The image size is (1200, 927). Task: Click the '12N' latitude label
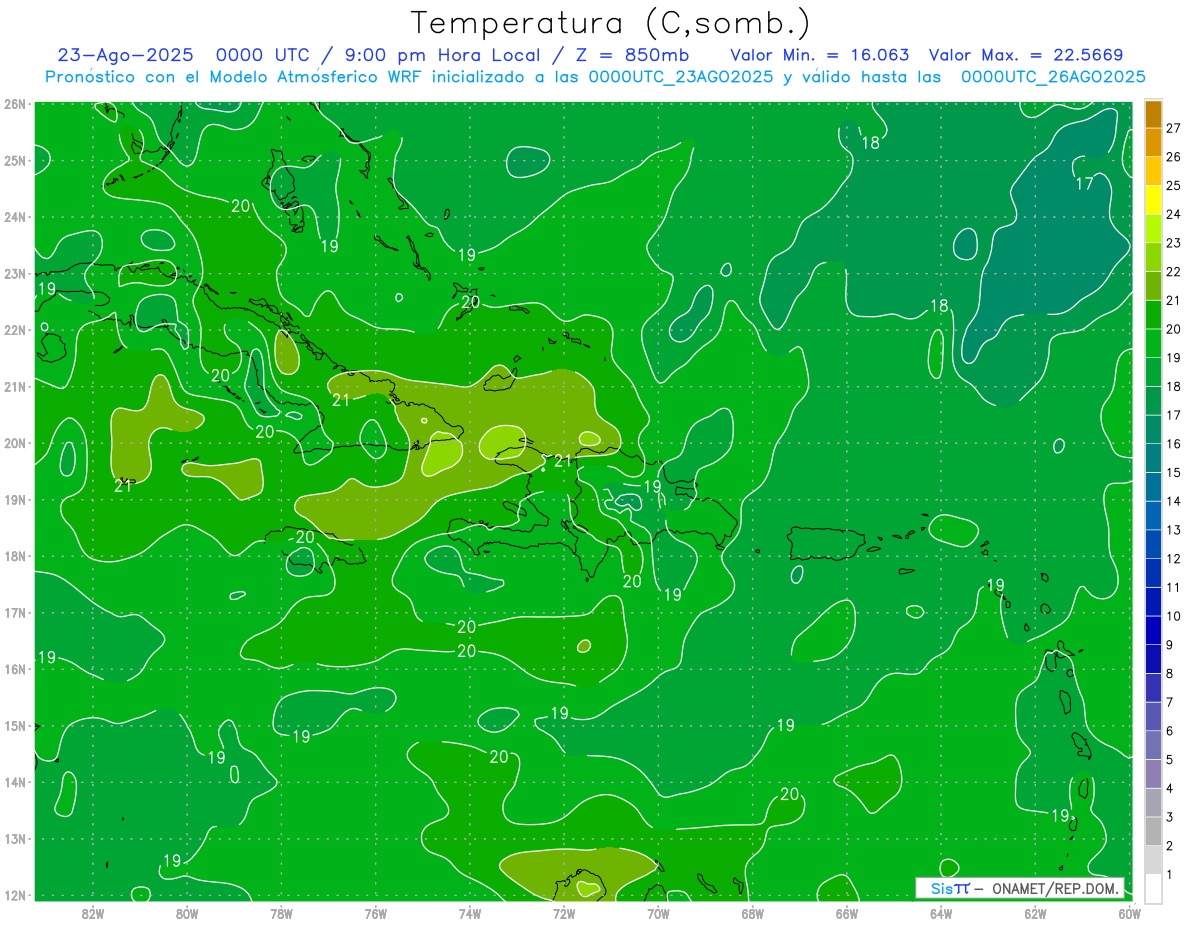click(x=14, y=894)
